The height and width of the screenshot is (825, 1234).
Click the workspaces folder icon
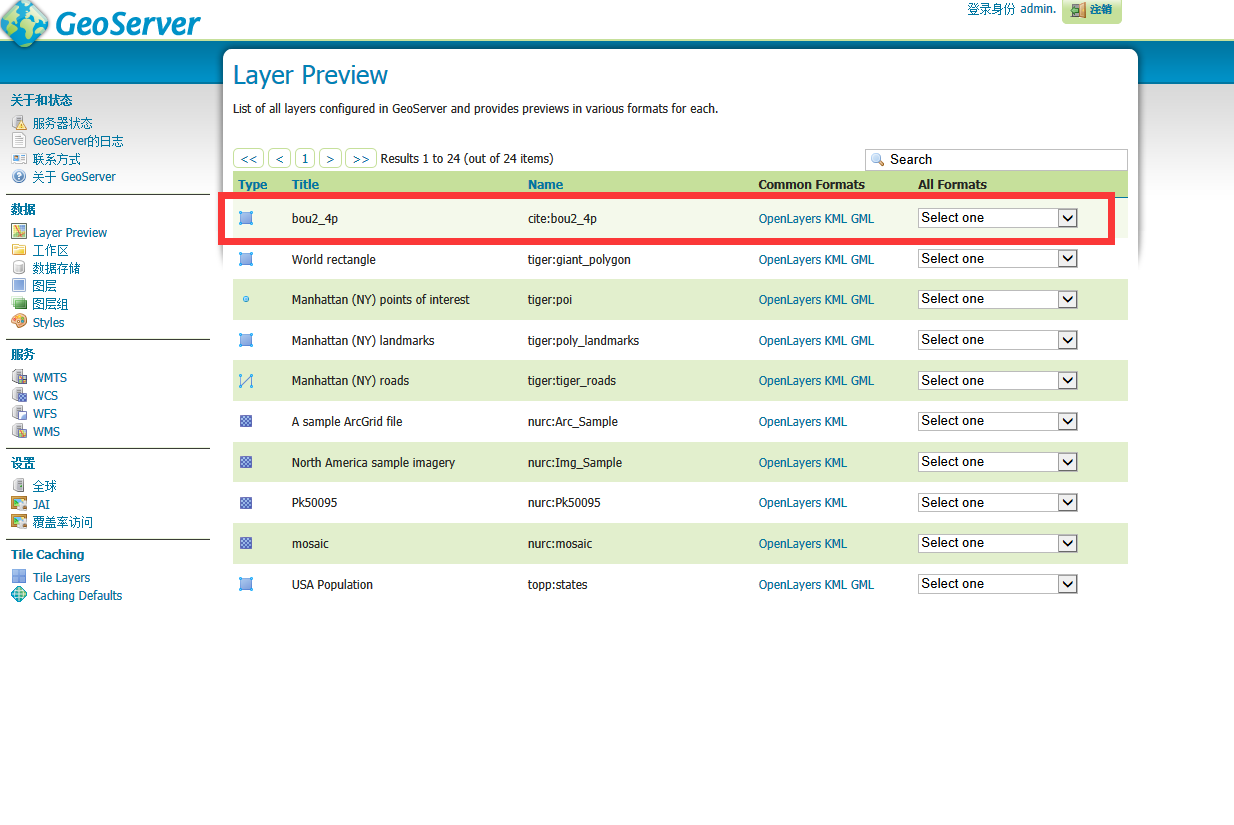coord(19,250)
